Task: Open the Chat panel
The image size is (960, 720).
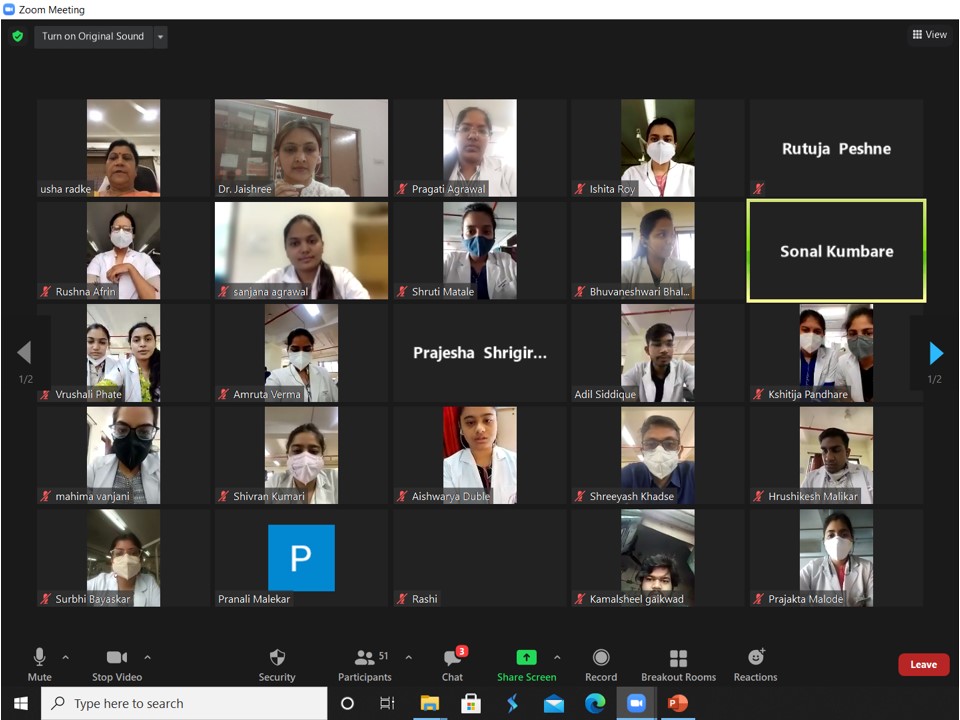Action: pyautogui.click(x=452, y=657)
